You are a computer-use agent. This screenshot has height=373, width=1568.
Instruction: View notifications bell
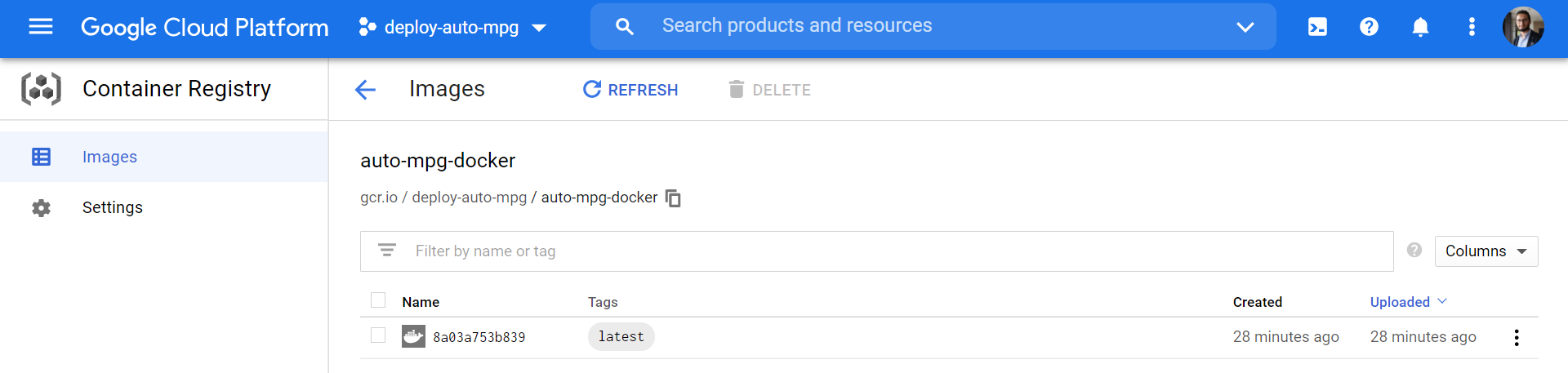tap(1420, 27)
